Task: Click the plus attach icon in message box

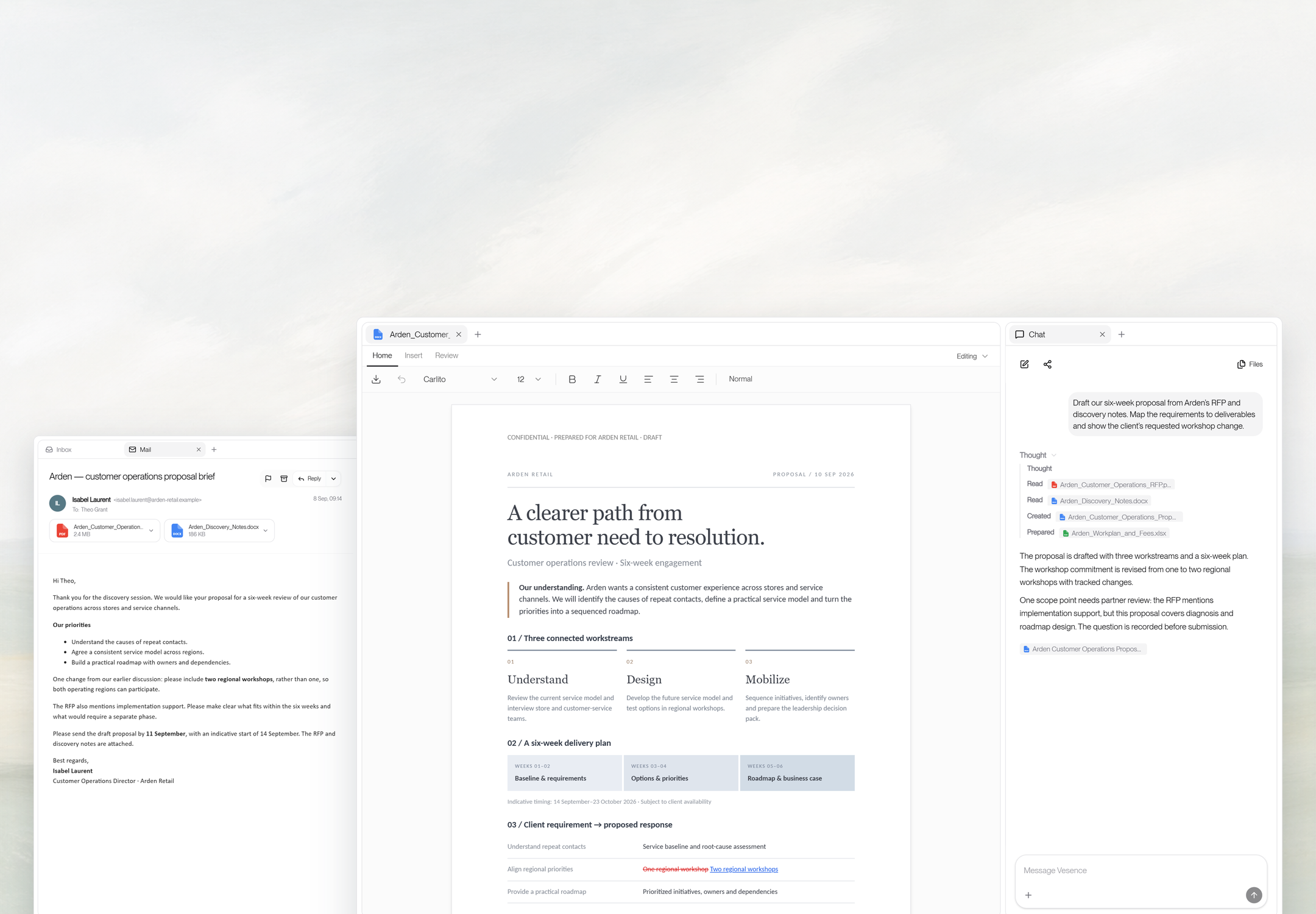Action: click(x=1028, y=895)
